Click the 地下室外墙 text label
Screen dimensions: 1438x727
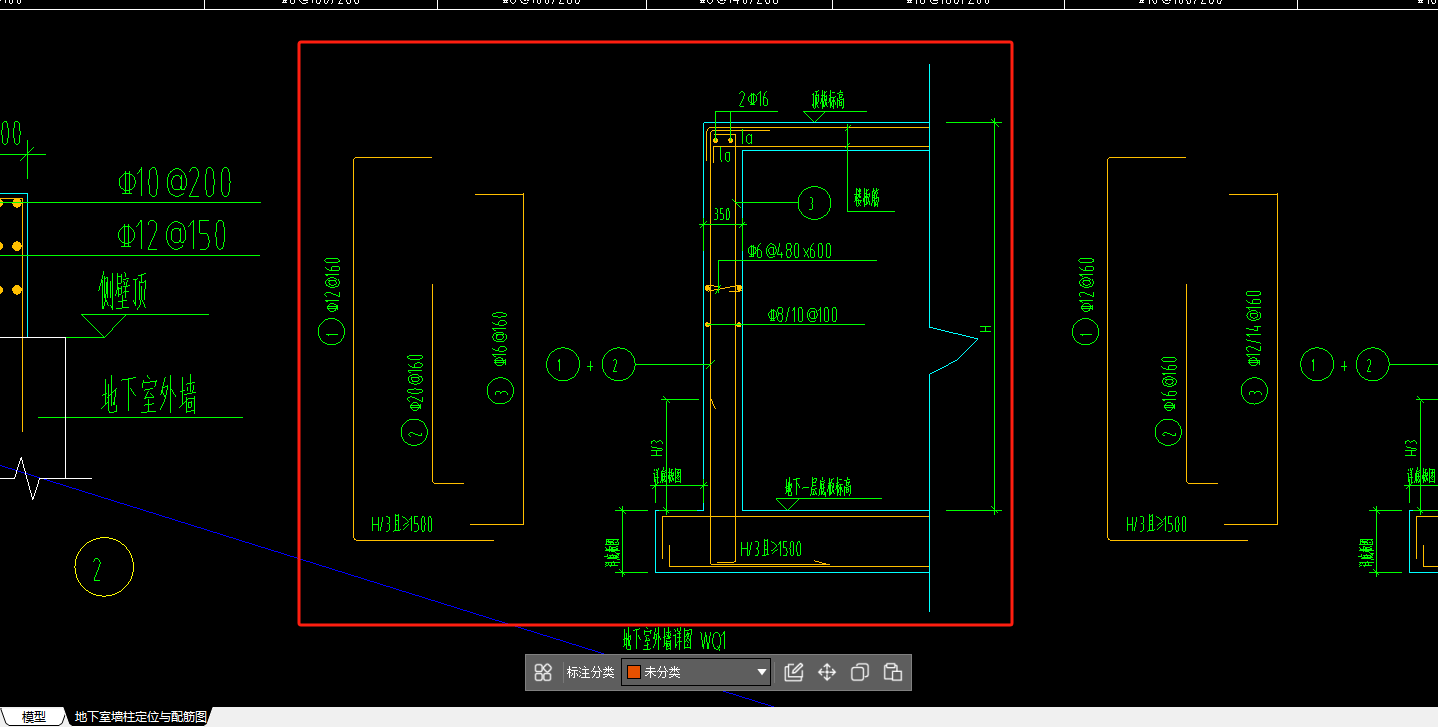[149, 396]
